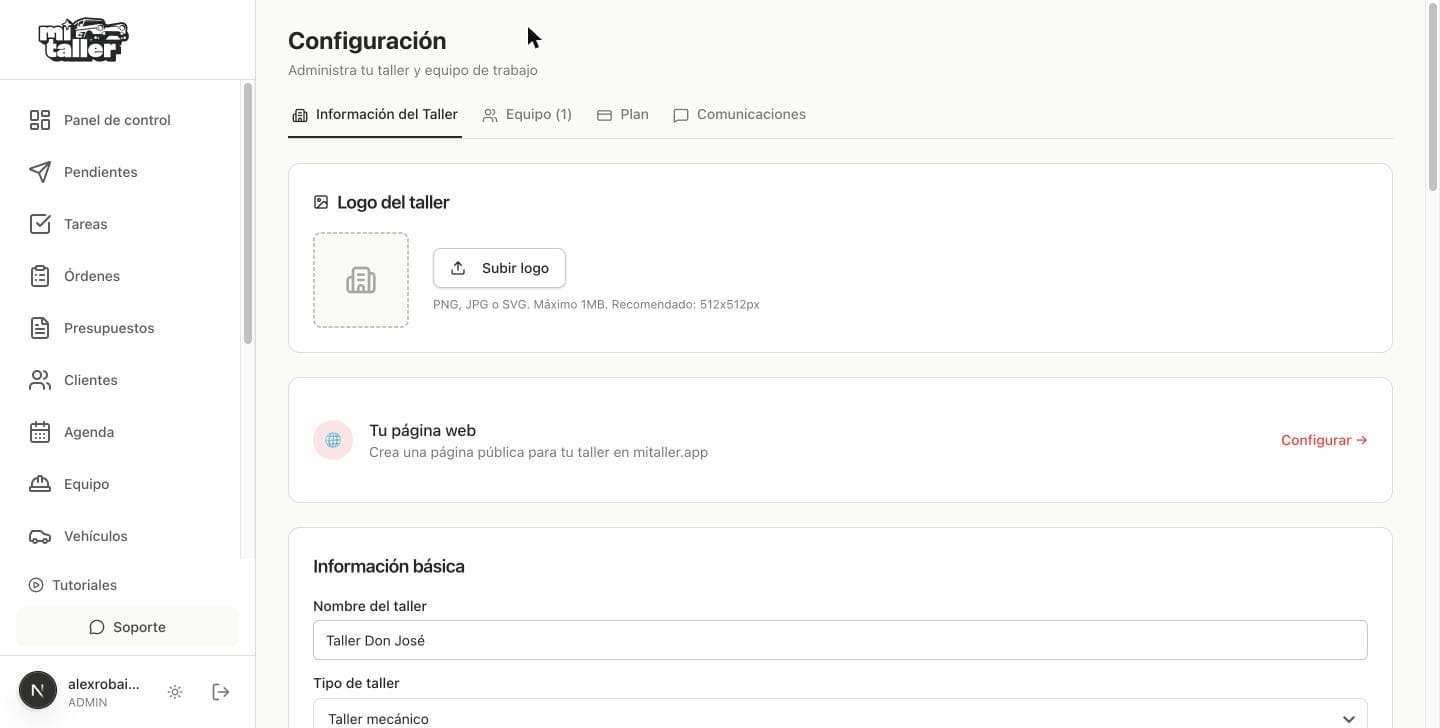The image size is (1440, 728).
Task: Select the Vehículos car icon
Action: 40,536
